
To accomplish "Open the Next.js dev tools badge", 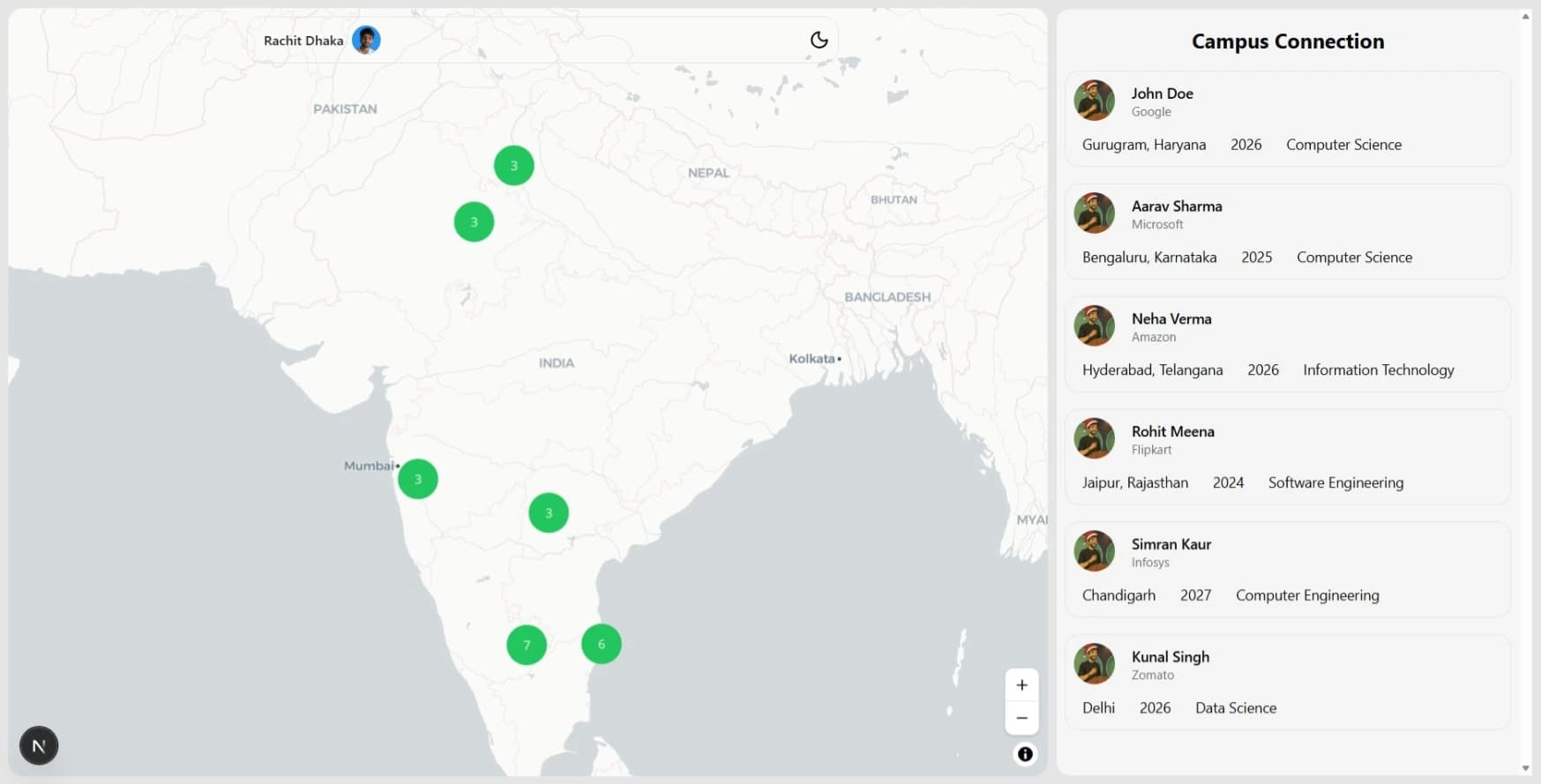I will [39, 745].
